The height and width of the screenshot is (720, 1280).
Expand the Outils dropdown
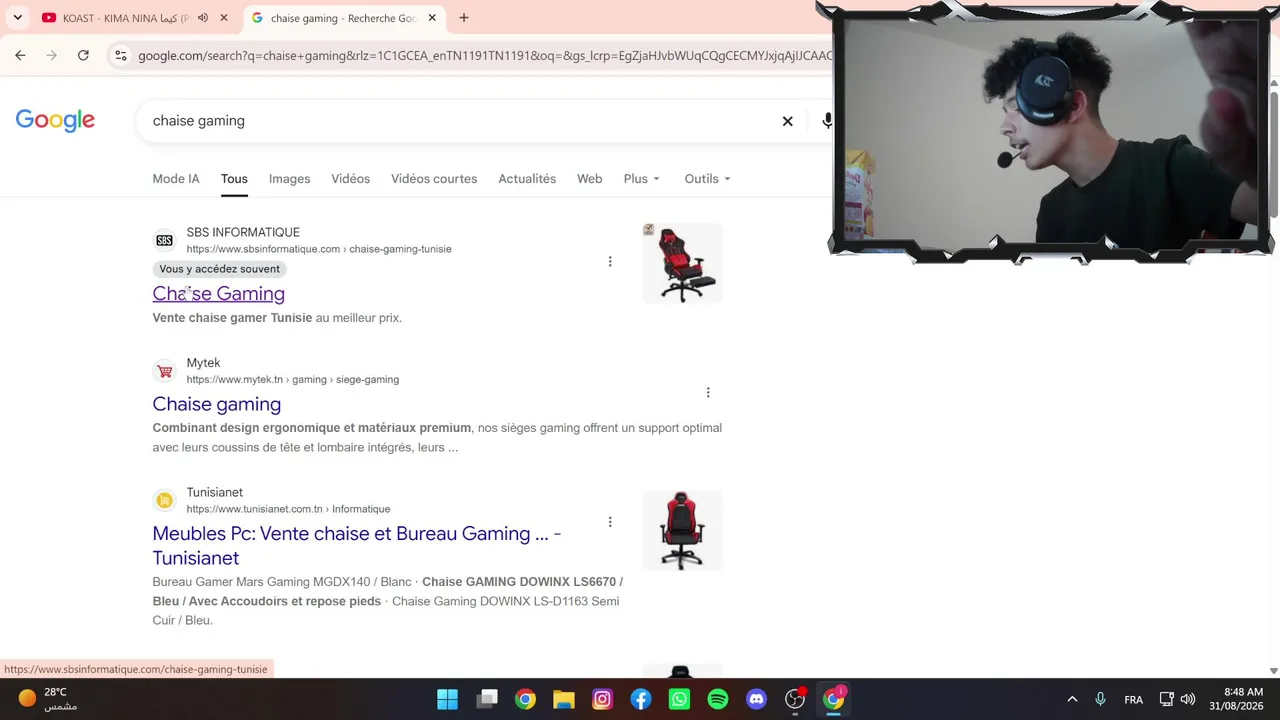click(x=707, y=179)
